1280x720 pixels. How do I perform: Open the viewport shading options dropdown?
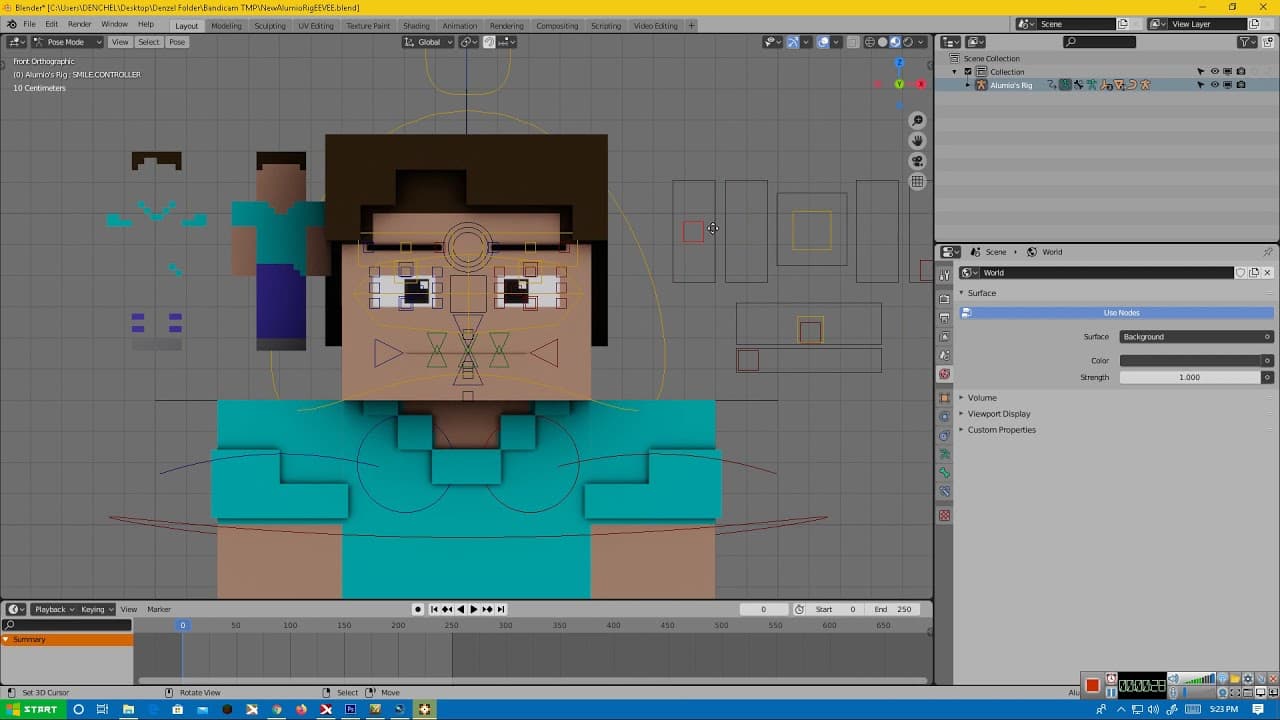tap(921, 42)
